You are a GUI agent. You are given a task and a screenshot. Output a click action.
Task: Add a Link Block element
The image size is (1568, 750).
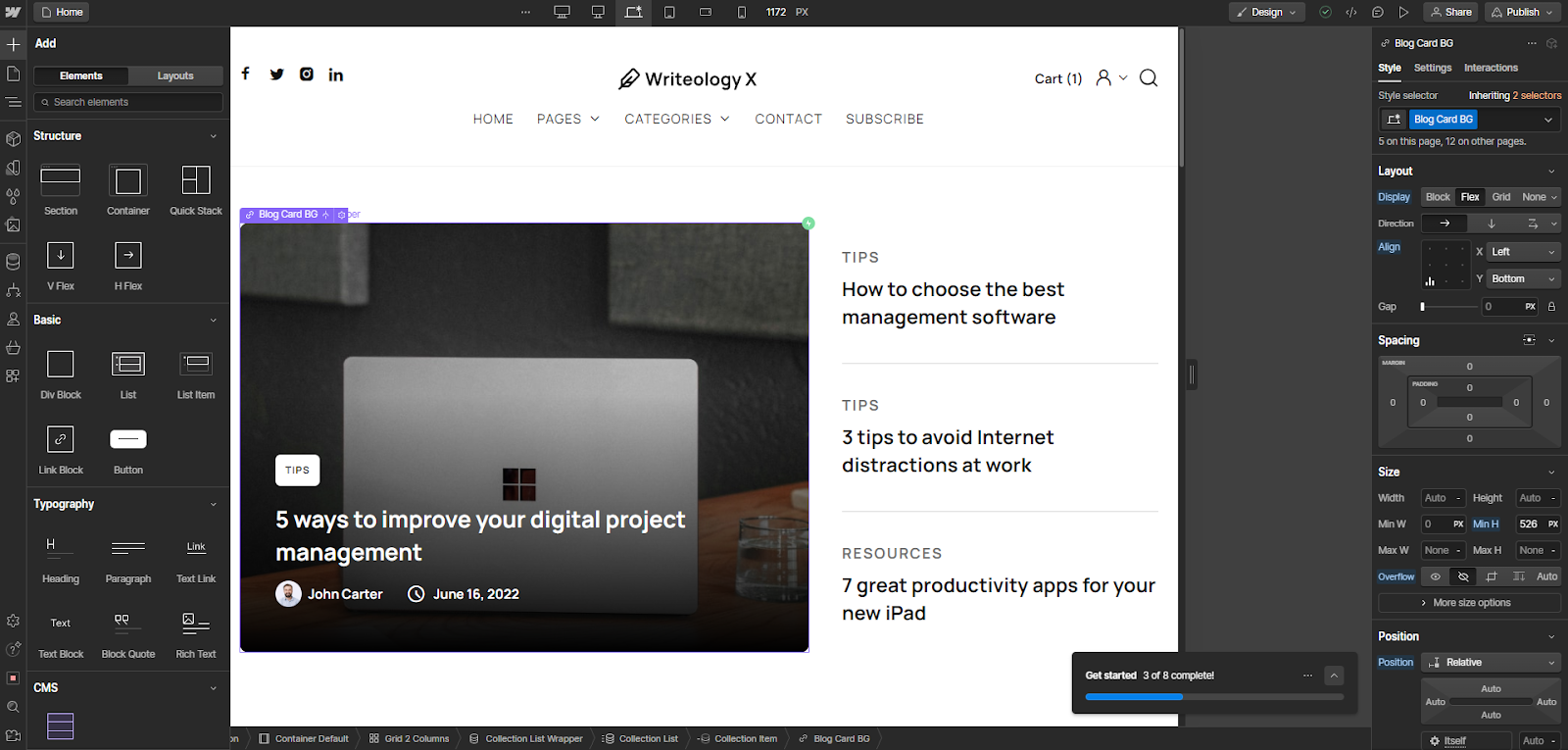pyautogui.click(x=61, y=449)
